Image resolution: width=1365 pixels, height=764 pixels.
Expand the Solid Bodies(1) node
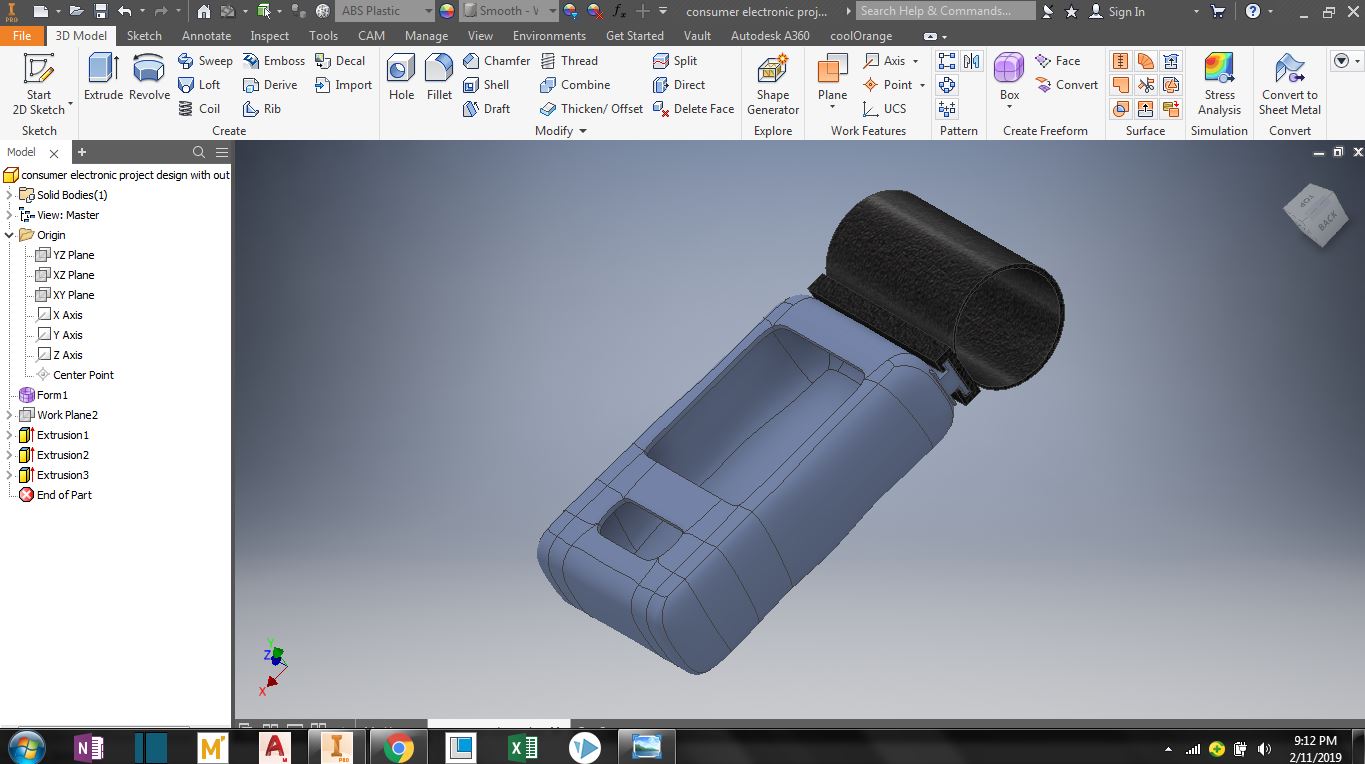pyautogui.click(x=10, y=195)
